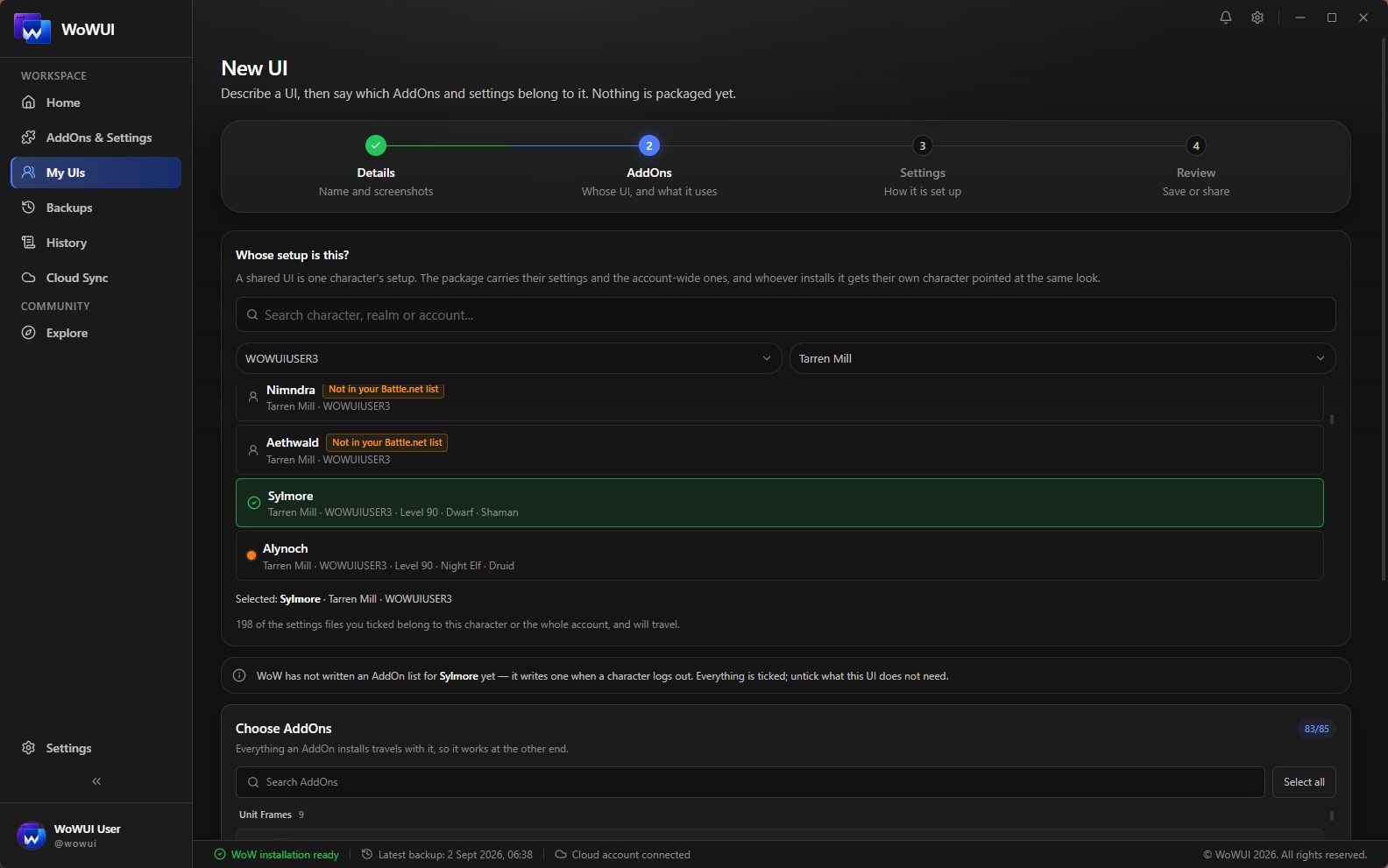Click 'Latest backup: 2 Sept 2026, 06:38' text
Image resolution: width=1388 pixels, height=868 pixels.
[x=456, y=855]
